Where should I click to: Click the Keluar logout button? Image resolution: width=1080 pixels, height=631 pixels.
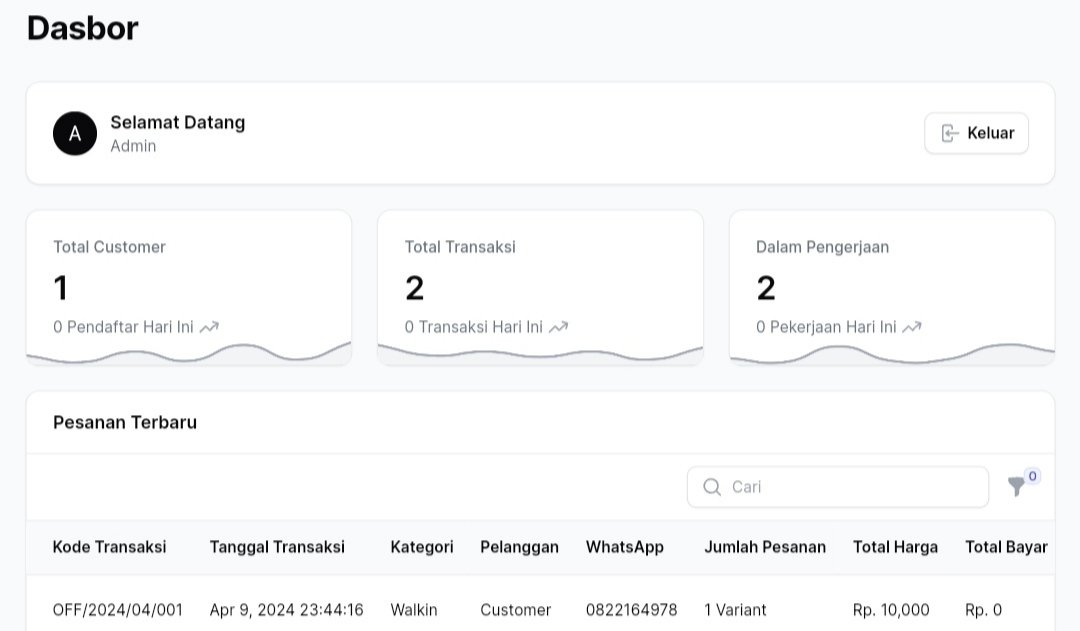tap(976, 133)
